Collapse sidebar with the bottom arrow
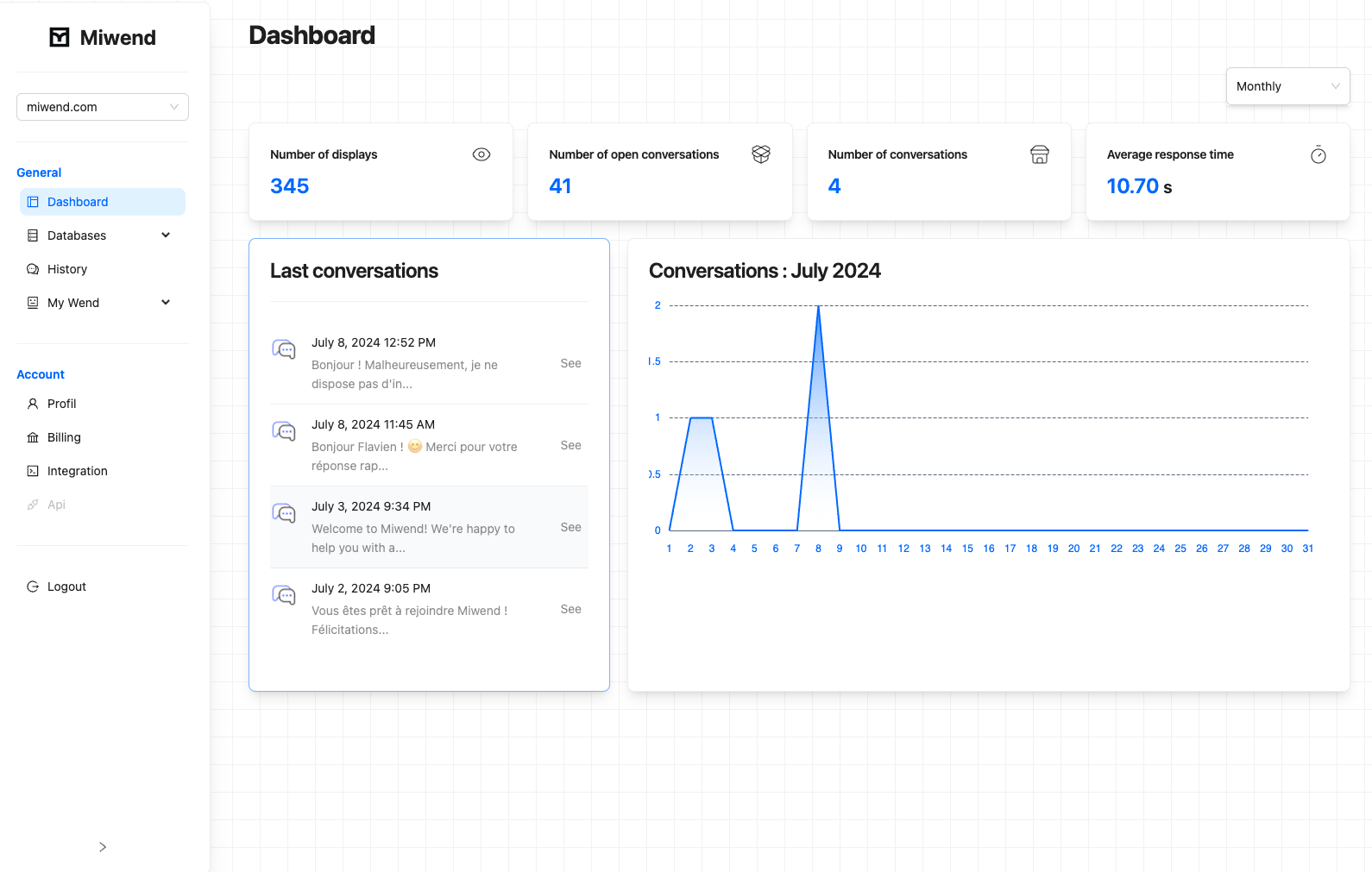 [x=103, y=847]
